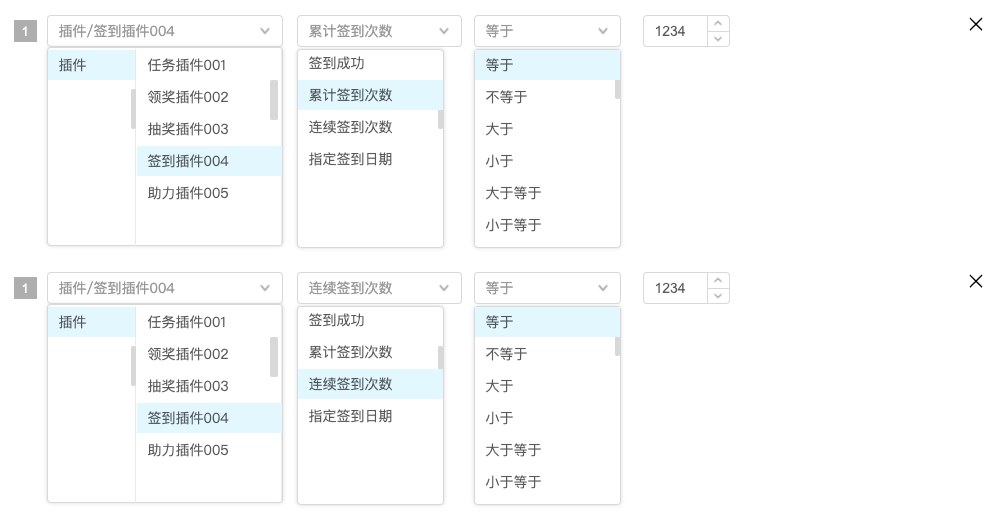This screenshot has width=1006, height=512.
Task: Click top row 1234 number input
Action: coord(676,31)
